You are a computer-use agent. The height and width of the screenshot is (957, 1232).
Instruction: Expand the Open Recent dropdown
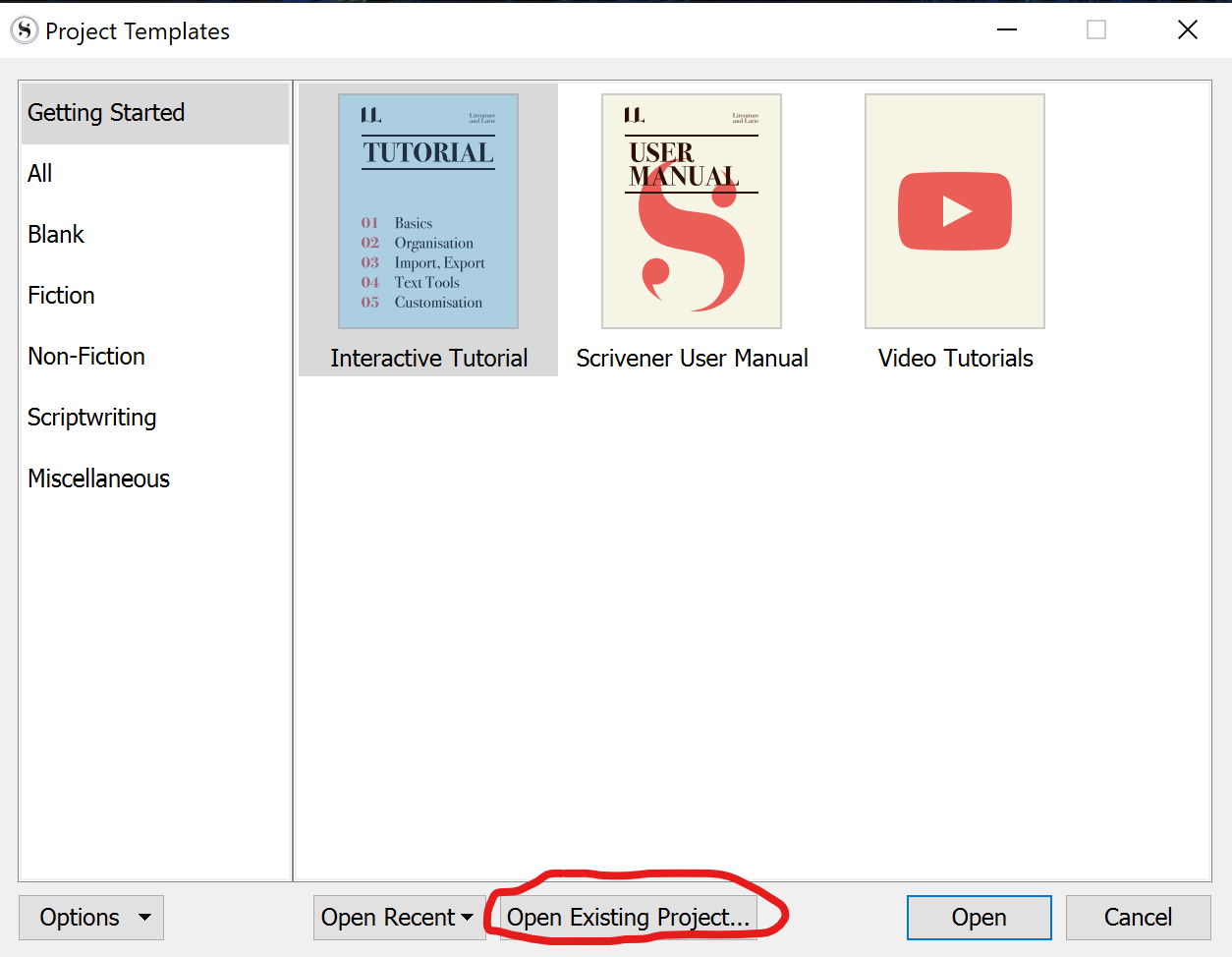pyautogui.click(x=398, y=918)
